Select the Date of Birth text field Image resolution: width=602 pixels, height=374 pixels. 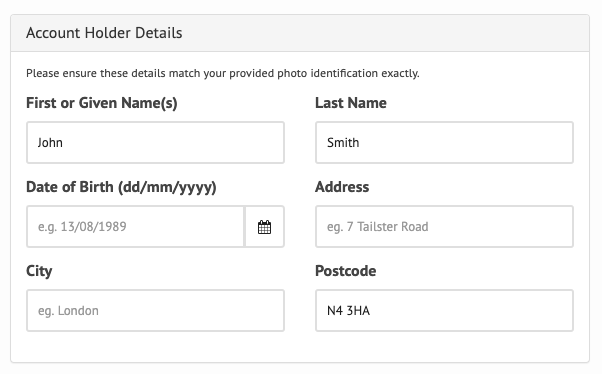(135, 227)
